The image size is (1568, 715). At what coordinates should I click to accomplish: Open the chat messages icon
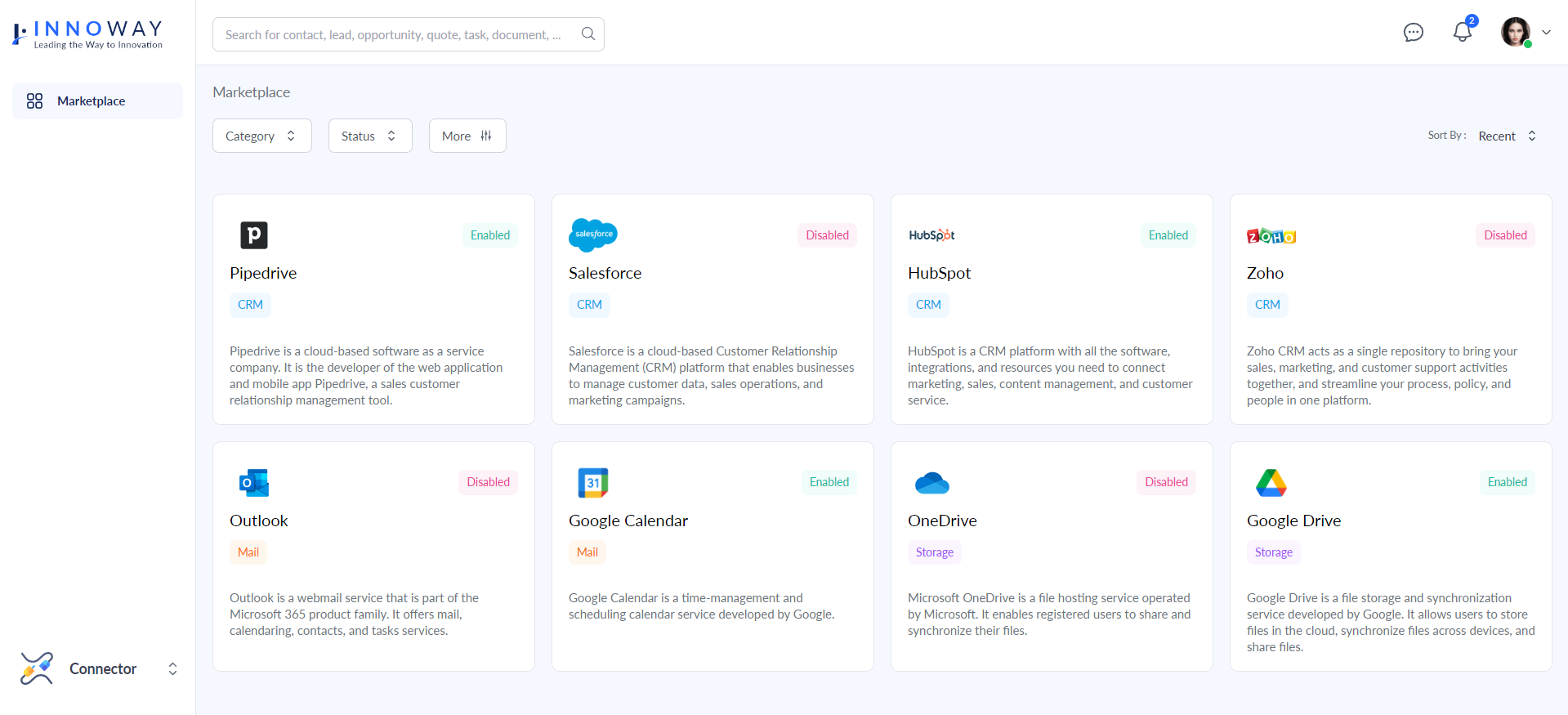pos(1413,33)
